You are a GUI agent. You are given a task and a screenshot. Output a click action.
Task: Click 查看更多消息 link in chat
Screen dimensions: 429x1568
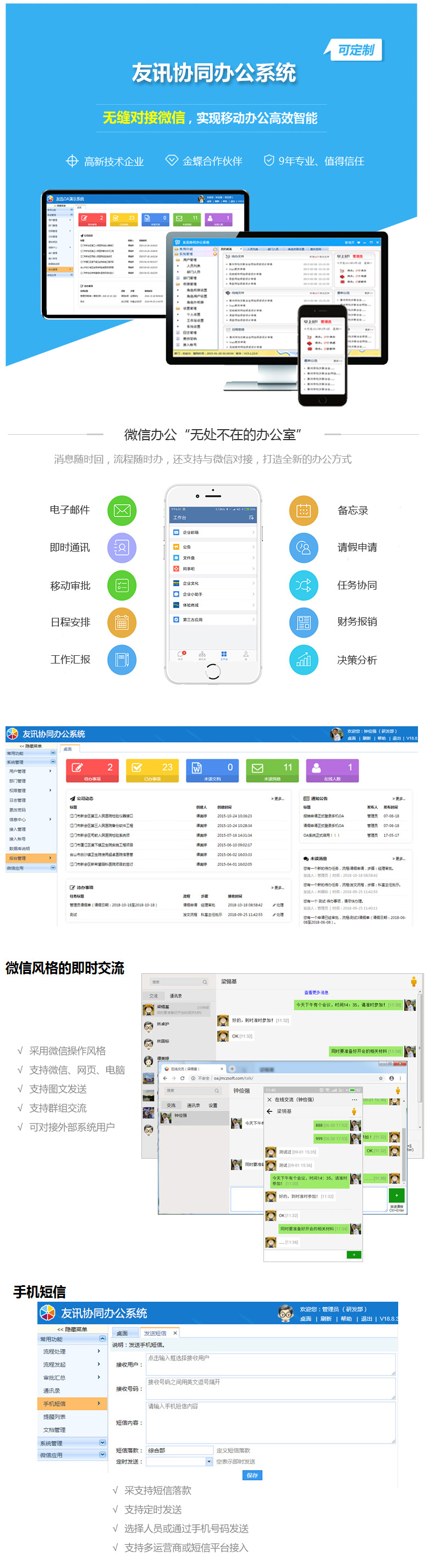(x=316, y=993)
